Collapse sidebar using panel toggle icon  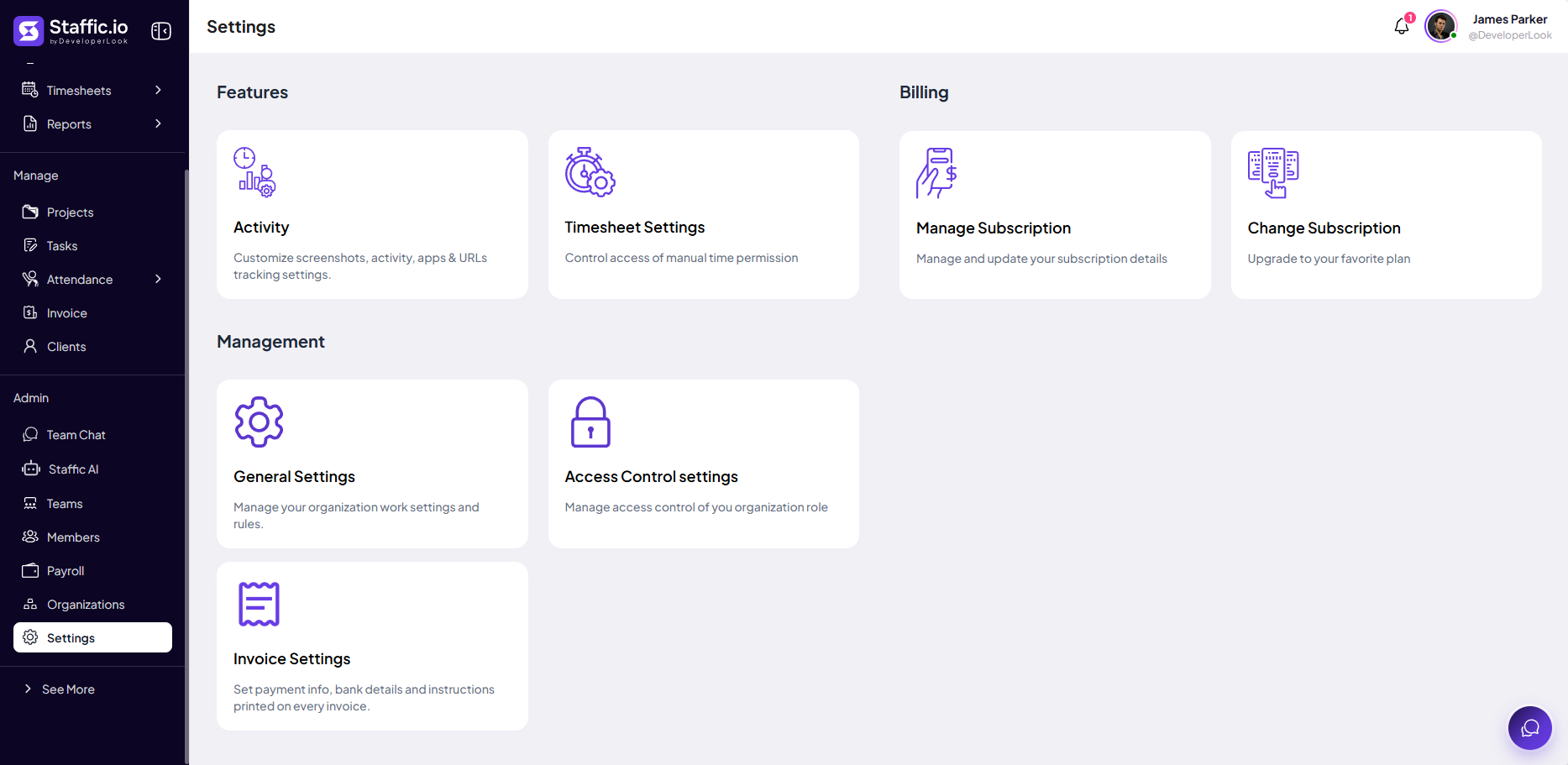pyautogui.click(x=161, y=31)
